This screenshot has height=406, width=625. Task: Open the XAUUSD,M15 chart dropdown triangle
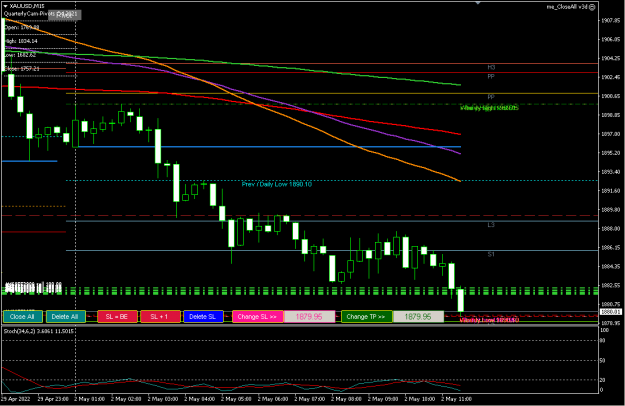(x=5, y=6)
